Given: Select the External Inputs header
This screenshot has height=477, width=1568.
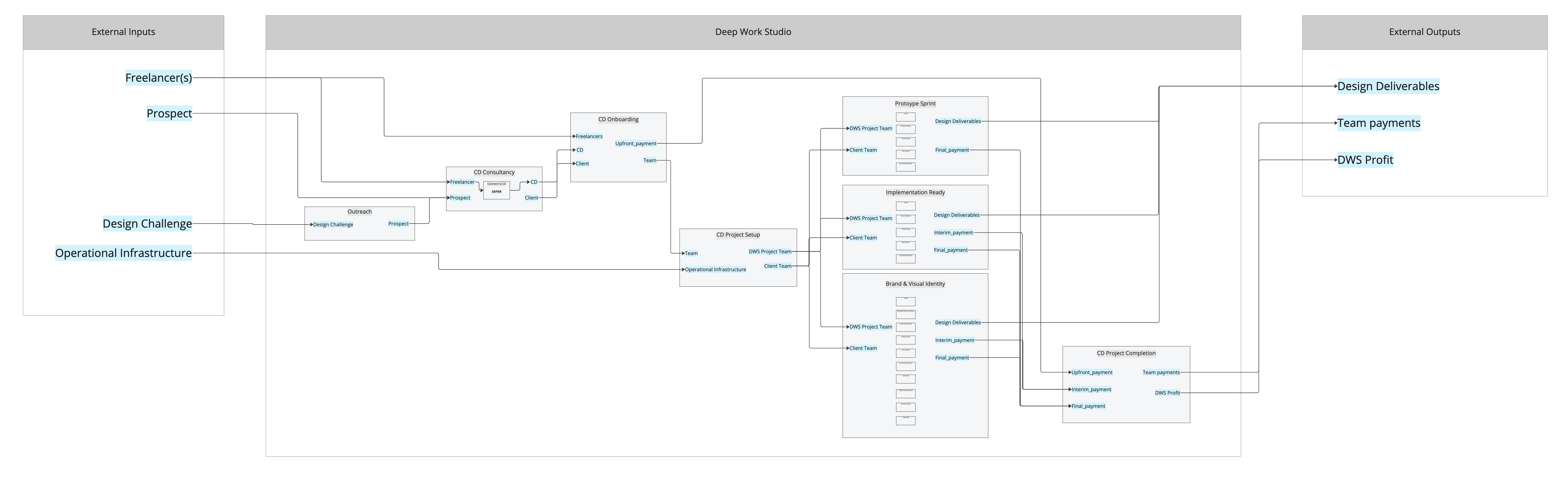Looking at the screenshot, I should pos(124,32).
